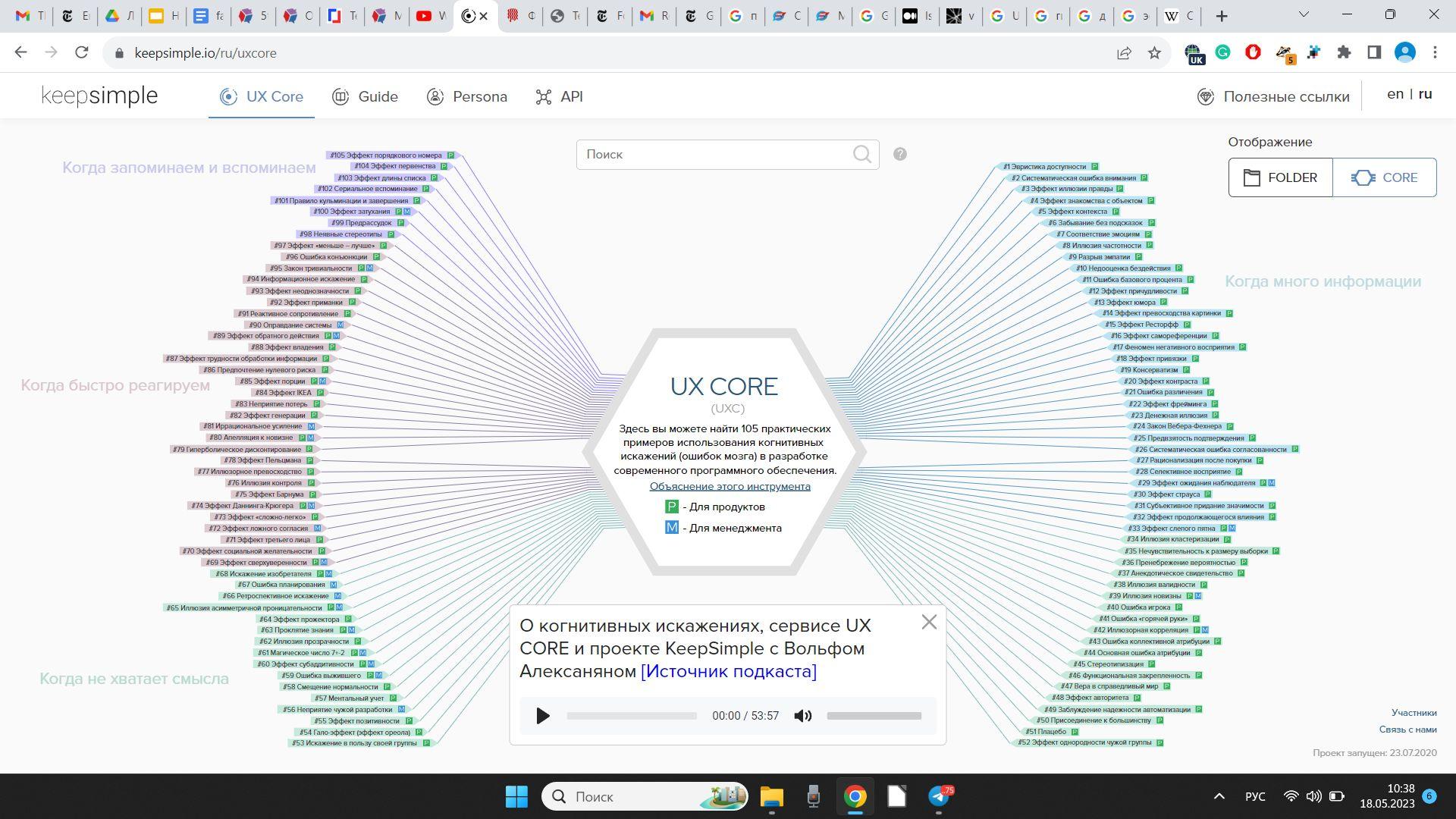Click Источник подкаста link
The image size is (1456, 819).
728,671
